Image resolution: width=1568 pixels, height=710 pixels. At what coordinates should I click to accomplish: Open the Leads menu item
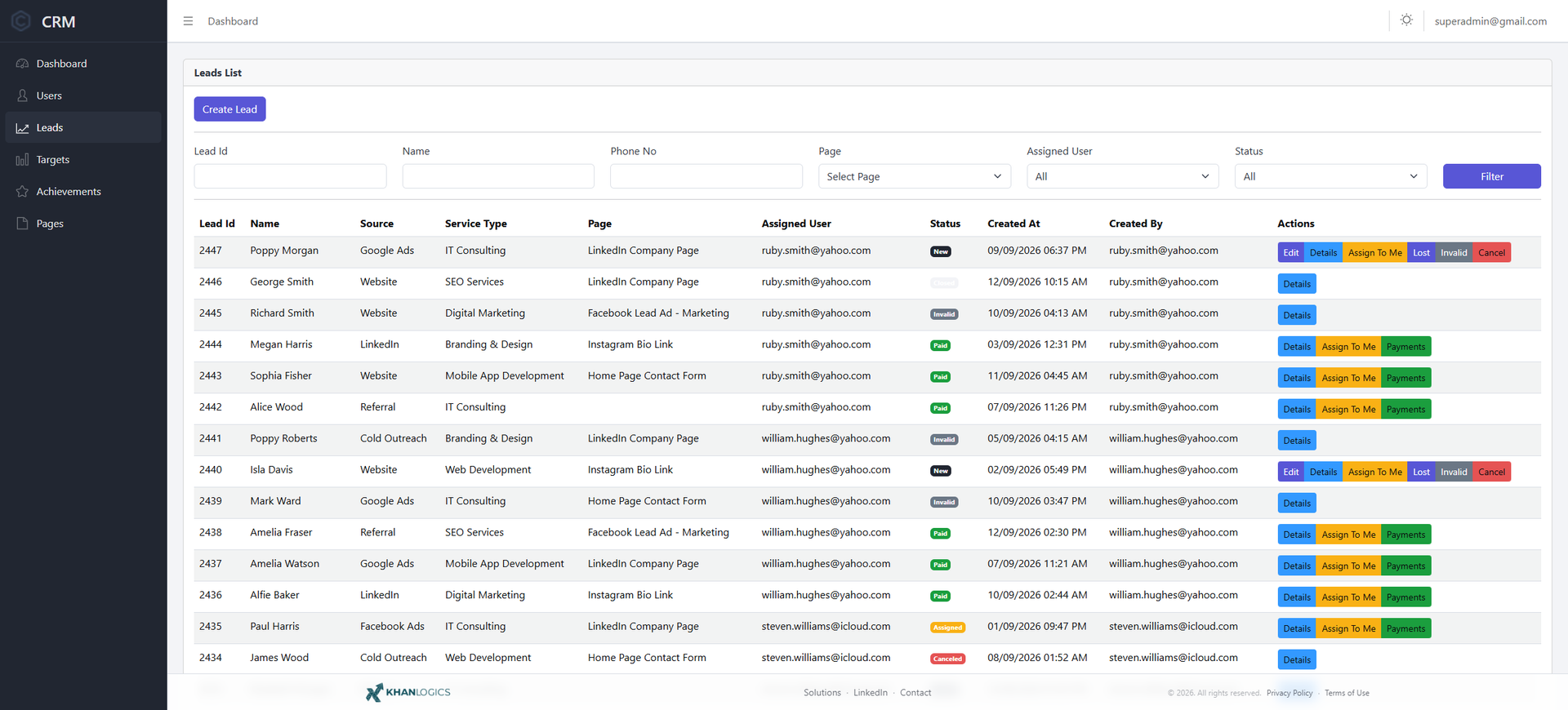point(83,127)
